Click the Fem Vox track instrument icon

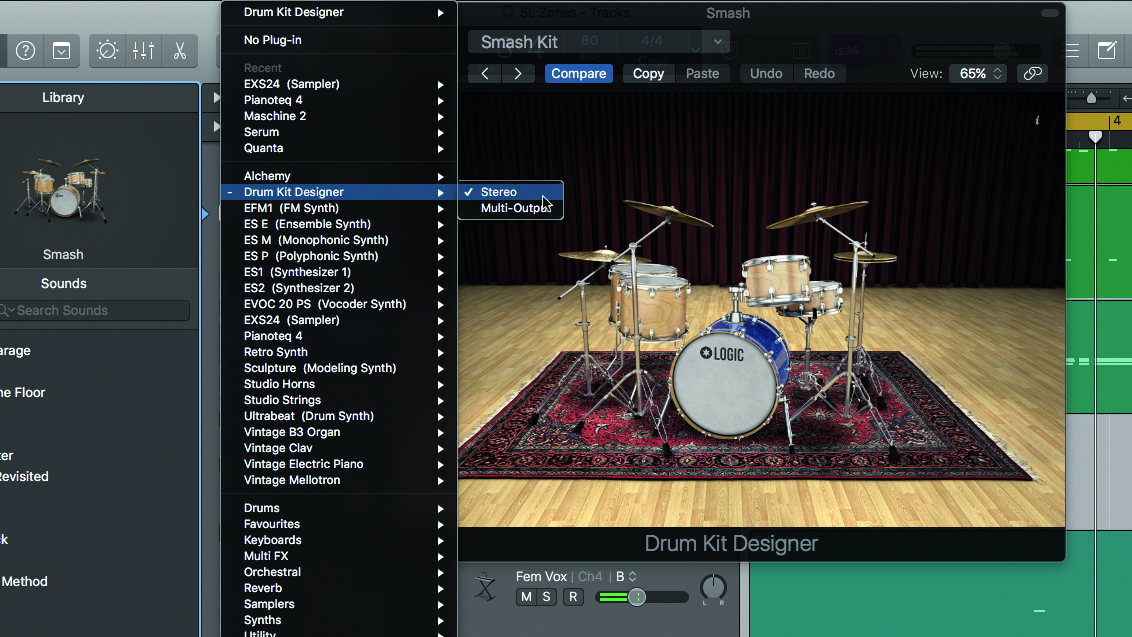tap(485, 586)
